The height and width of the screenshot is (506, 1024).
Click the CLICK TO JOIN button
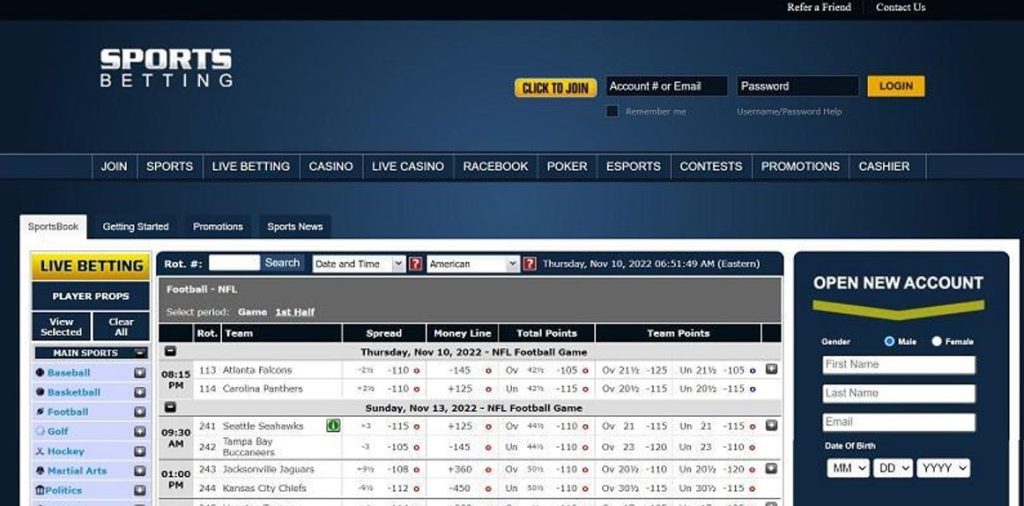556,87
